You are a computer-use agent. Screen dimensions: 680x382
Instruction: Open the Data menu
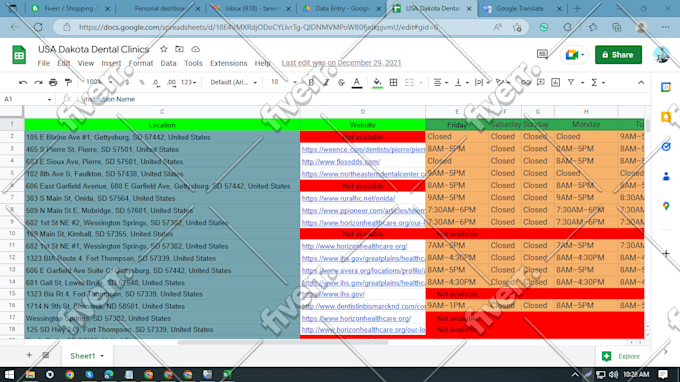point(168,63)
